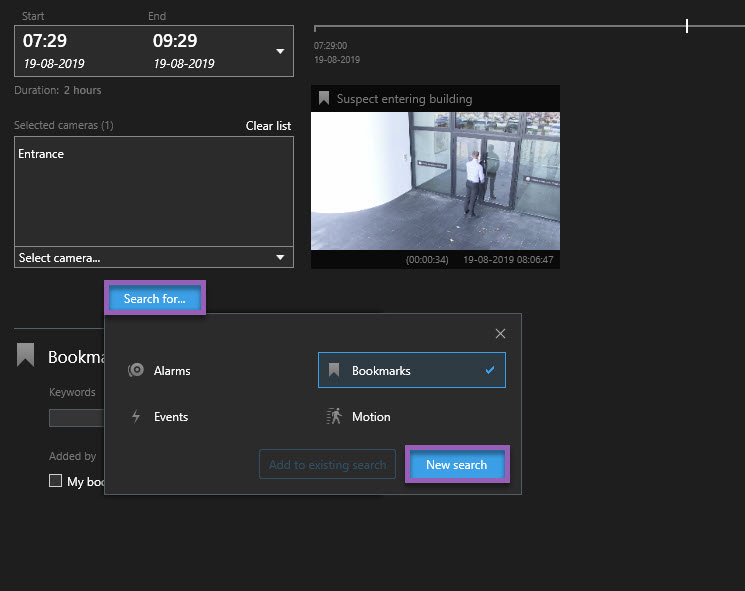Screen dimensions: 745x591
Task: Click the Motion running figure icon
Action: pyautogui.click(x=334, y=417)
